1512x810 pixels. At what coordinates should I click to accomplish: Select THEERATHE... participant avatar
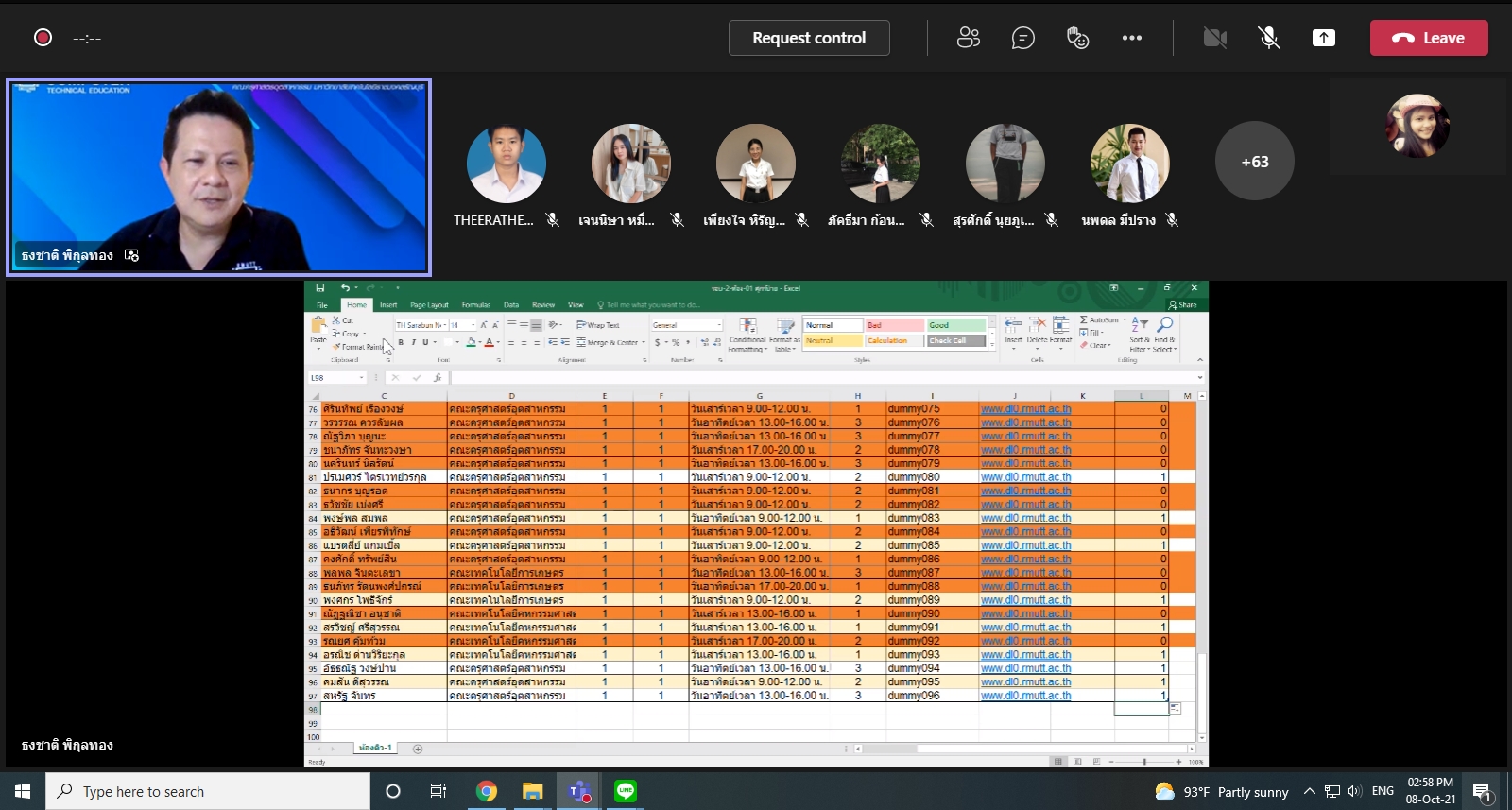(x=507, y=164)
